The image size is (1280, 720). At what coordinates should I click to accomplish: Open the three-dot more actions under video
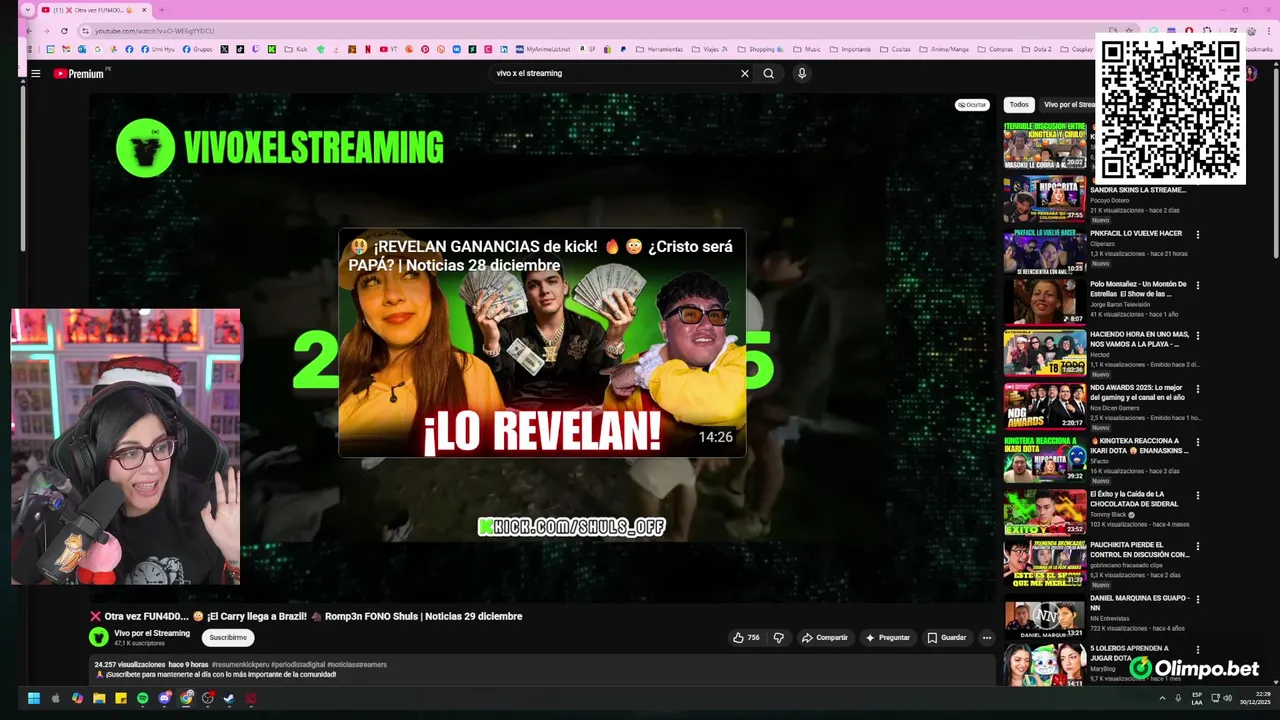coord(986,637)
